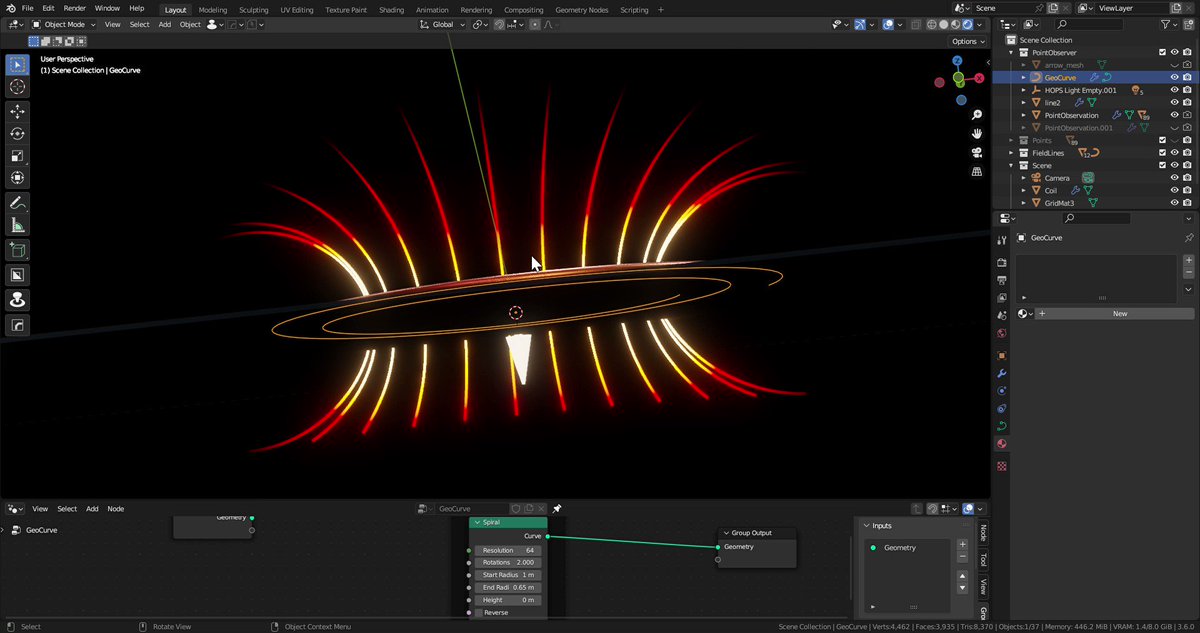Click the New material button
1200x633 pixels.
1119,313
